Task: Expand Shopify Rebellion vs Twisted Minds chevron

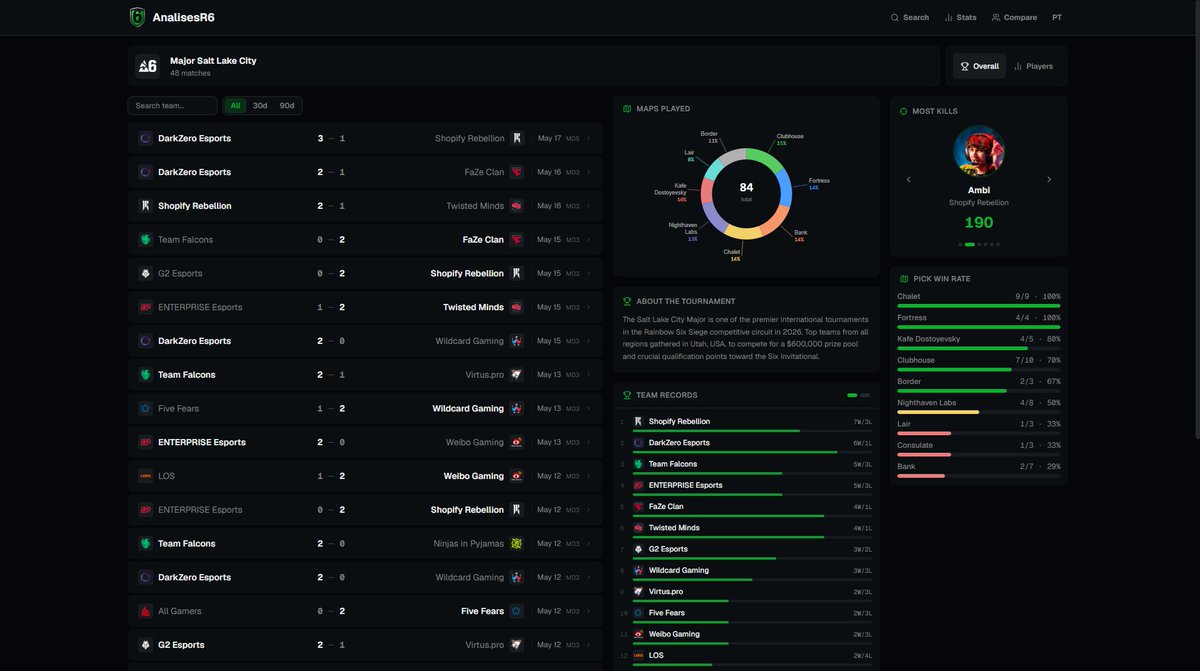Action: pyautogui.click(x=589, y=206)
